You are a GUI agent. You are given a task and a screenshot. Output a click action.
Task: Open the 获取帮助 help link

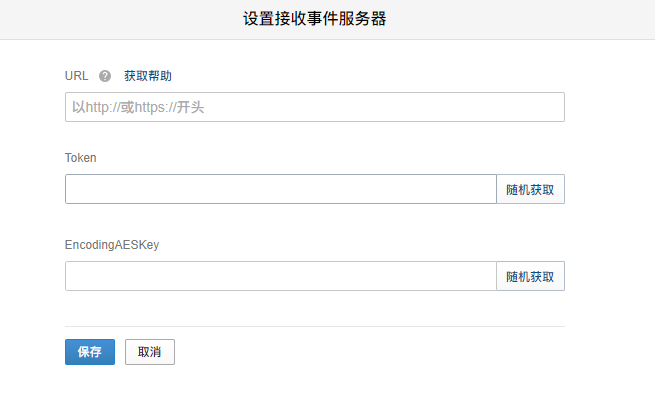(148, 76)
